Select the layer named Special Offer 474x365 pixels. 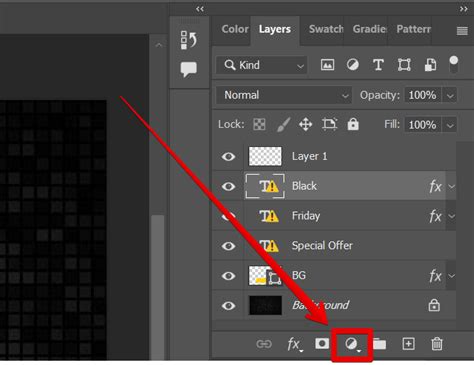[x=322, y=246]
